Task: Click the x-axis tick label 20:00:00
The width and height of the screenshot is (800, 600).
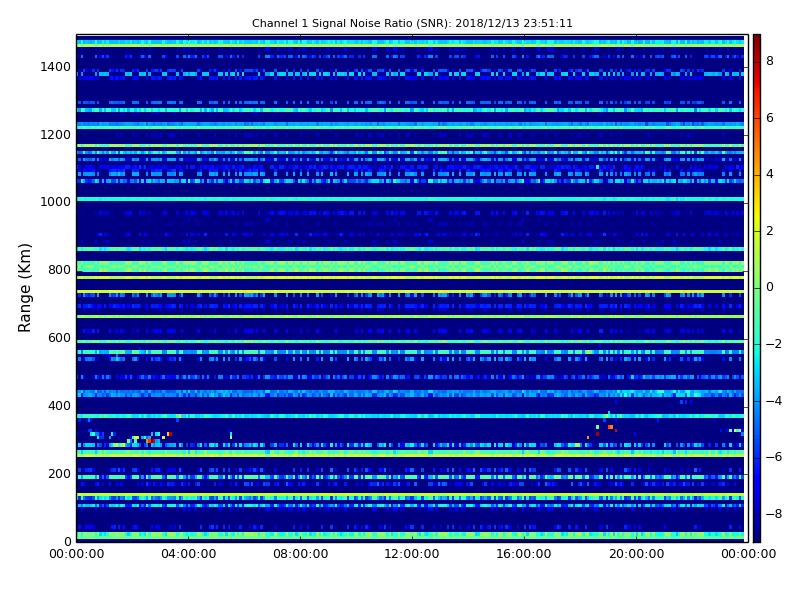Action: (636, 554)
